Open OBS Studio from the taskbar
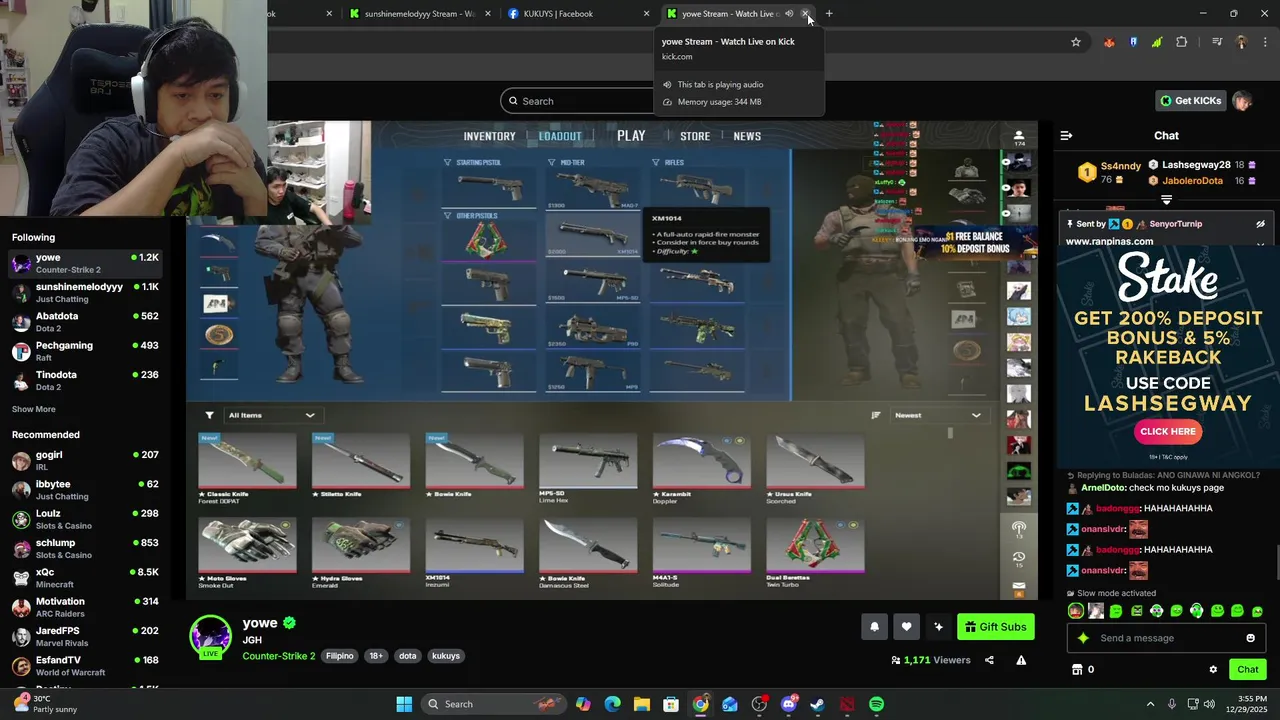The image size is (1280, 720). (759, 704)
